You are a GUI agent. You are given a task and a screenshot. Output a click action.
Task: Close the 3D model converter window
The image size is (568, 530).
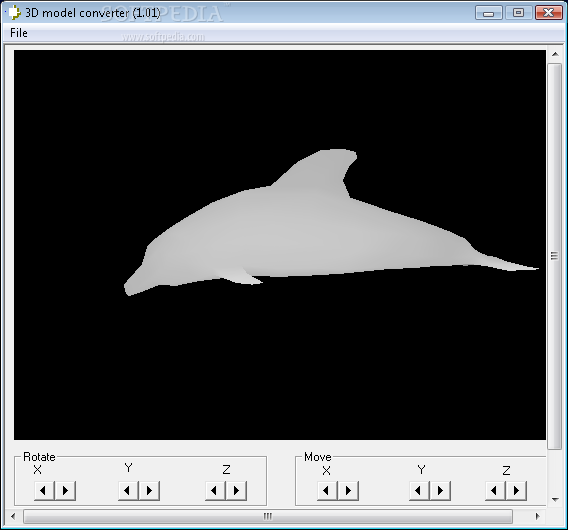[548, 13]
